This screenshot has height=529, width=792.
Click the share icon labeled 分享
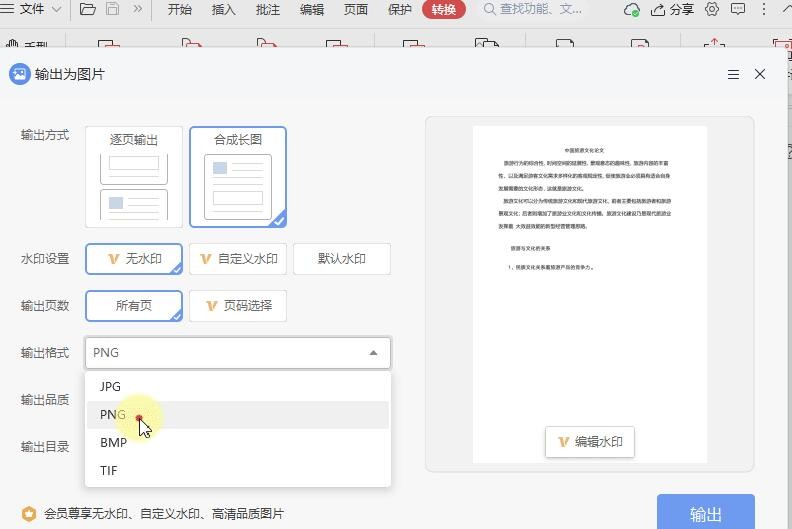672,10
